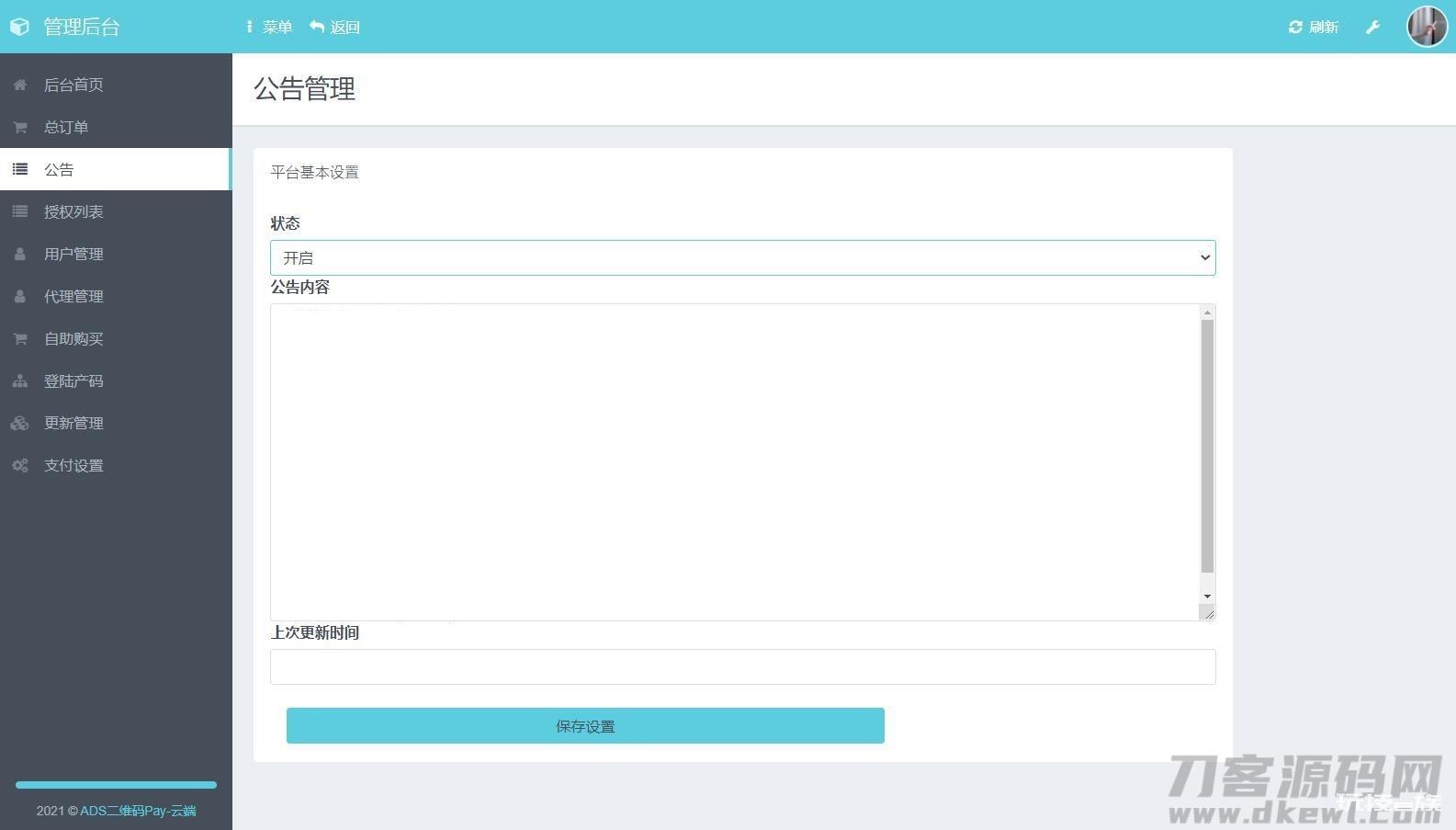The image size is (1456, 830).
Task: Click the progress bar above the footer
Action: pos(116,785)
